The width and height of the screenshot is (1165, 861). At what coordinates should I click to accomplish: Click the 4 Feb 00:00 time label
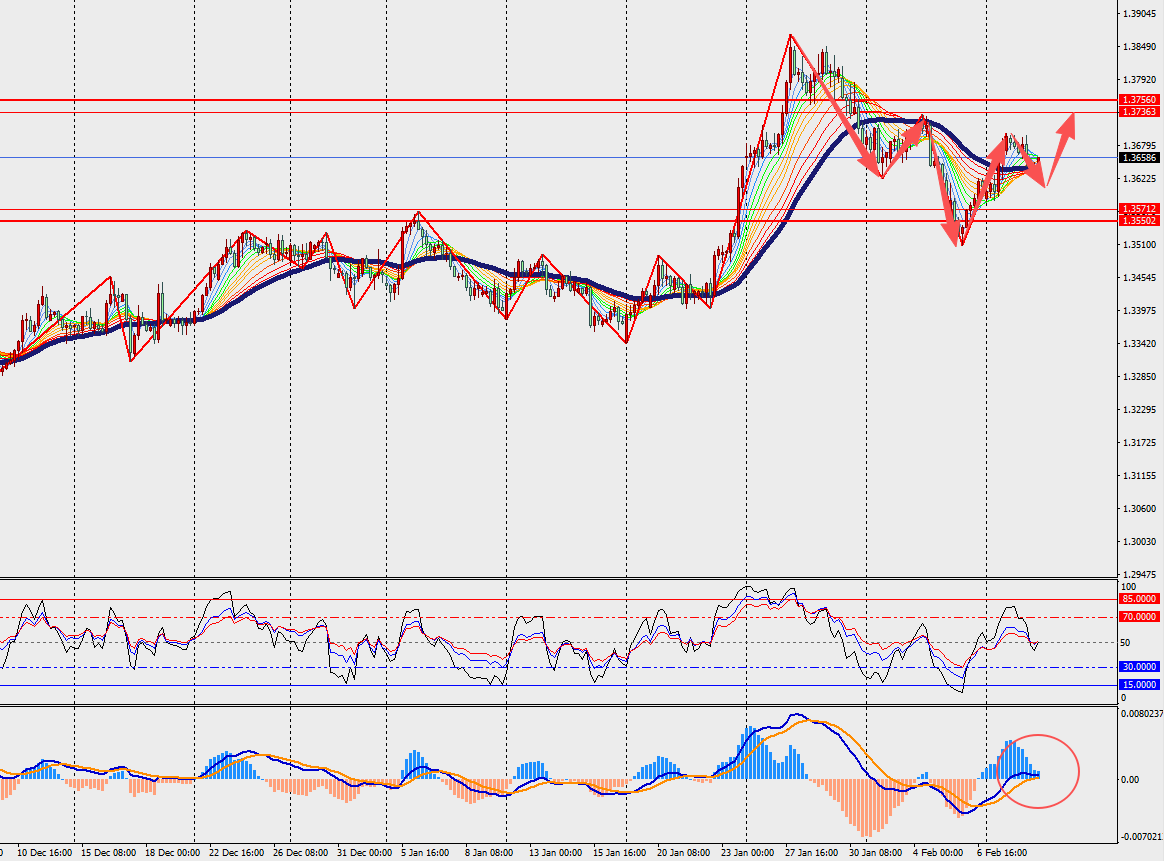[x=937, y=853]
